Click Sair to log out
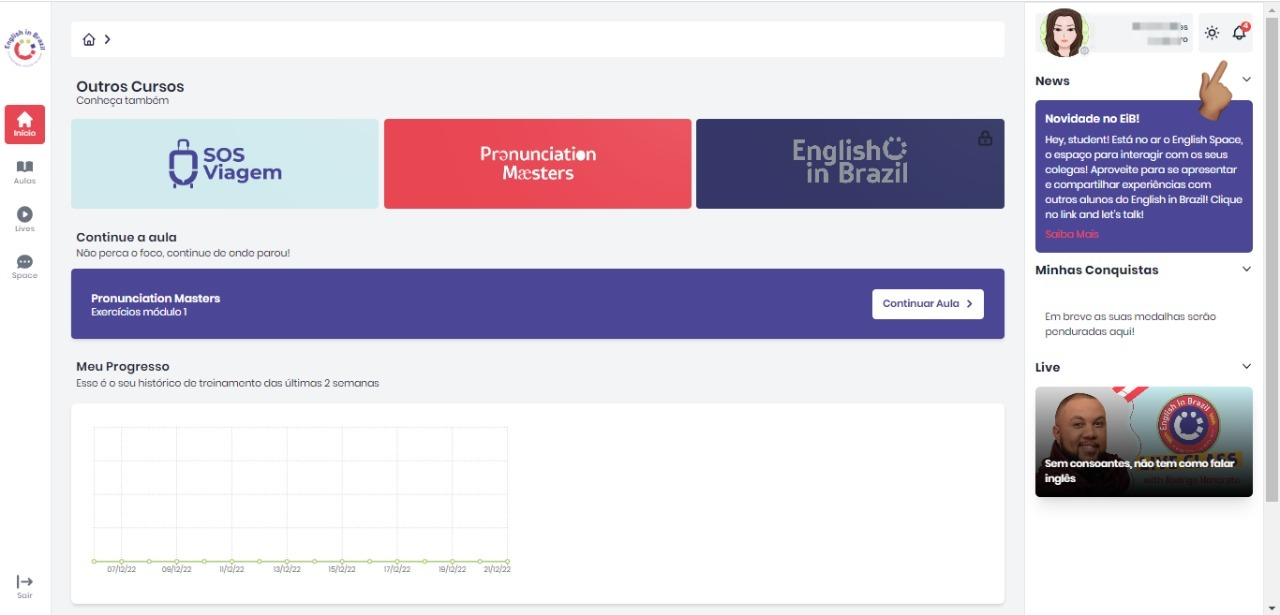The width and height of the screenshot is (1280, 615). coord(25,586)
